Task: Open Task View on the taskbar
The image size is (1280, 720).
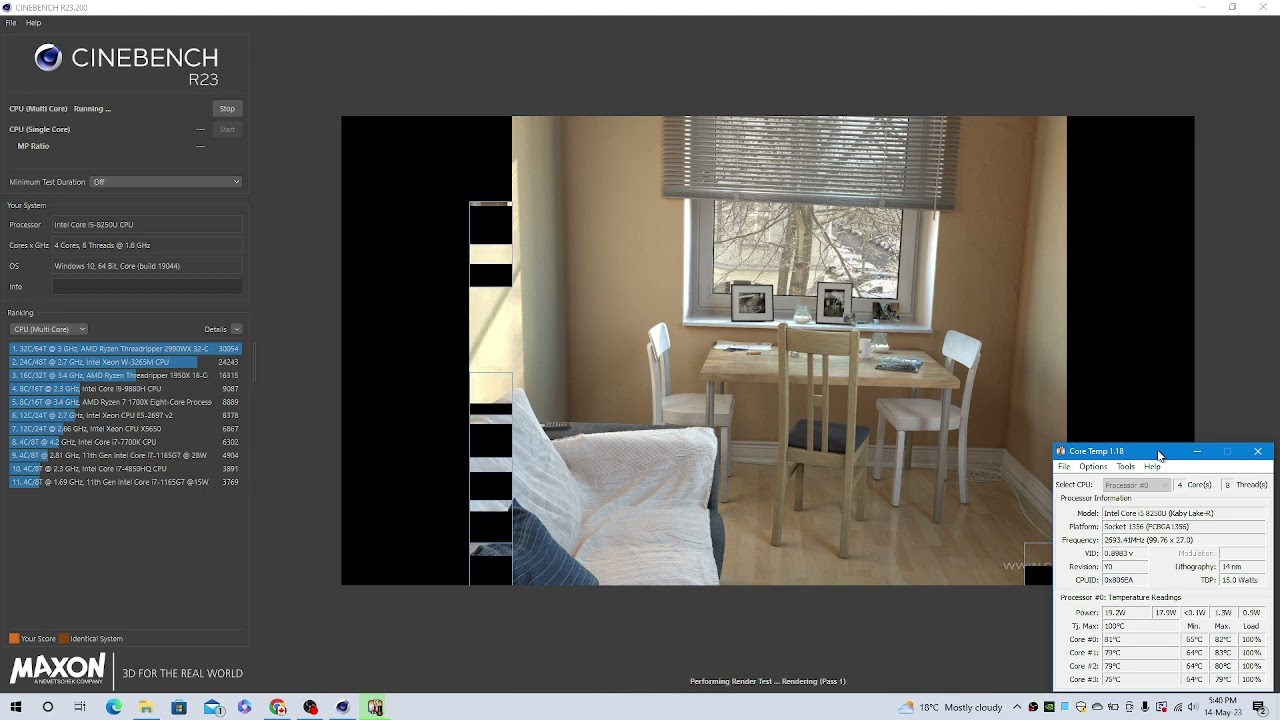Action: (80, 707)
